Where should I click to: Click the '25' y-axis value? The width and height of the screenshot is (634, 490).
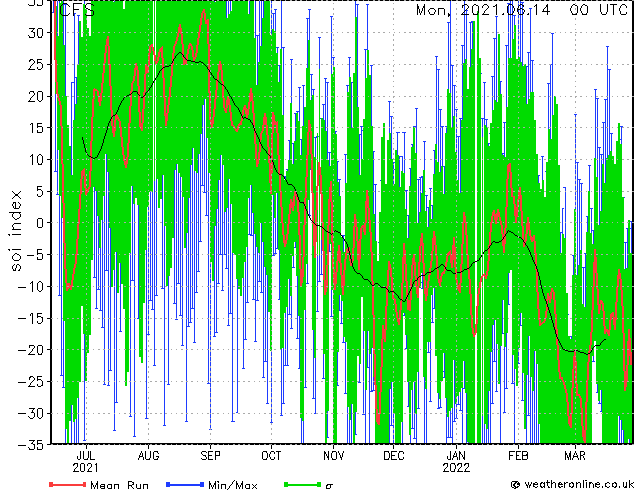point(36,64)
